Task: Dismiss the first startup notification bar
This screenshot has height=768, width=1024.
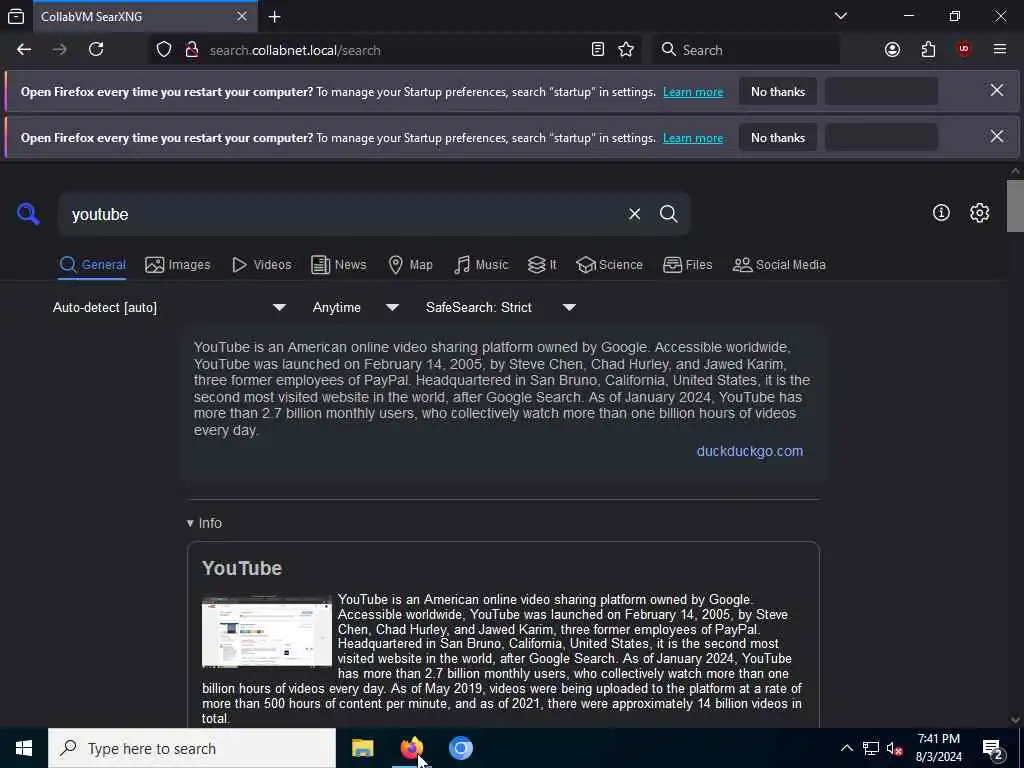Action: coord(997,91)
